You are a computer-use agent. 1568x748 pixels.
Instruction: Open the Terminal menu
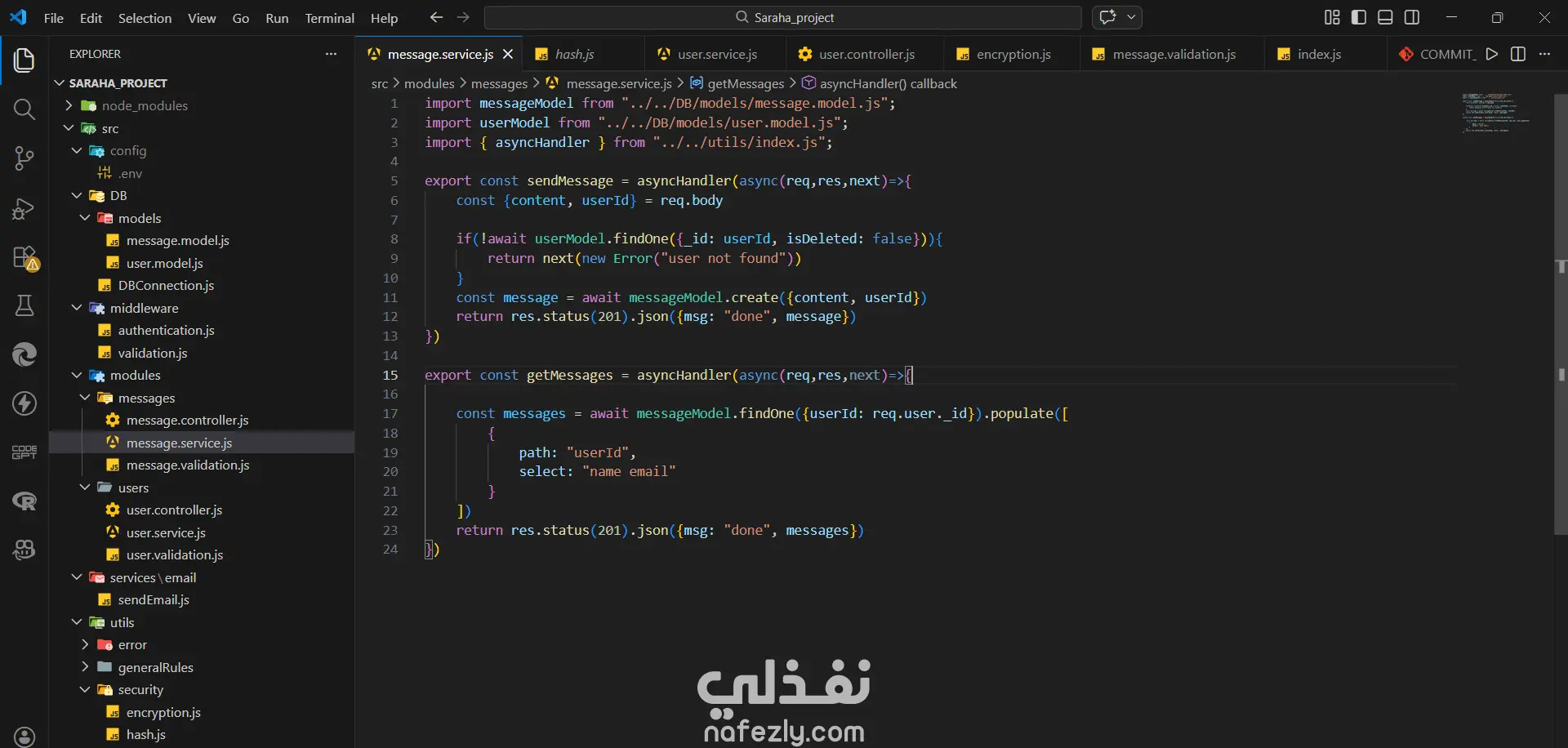[330, 18]
